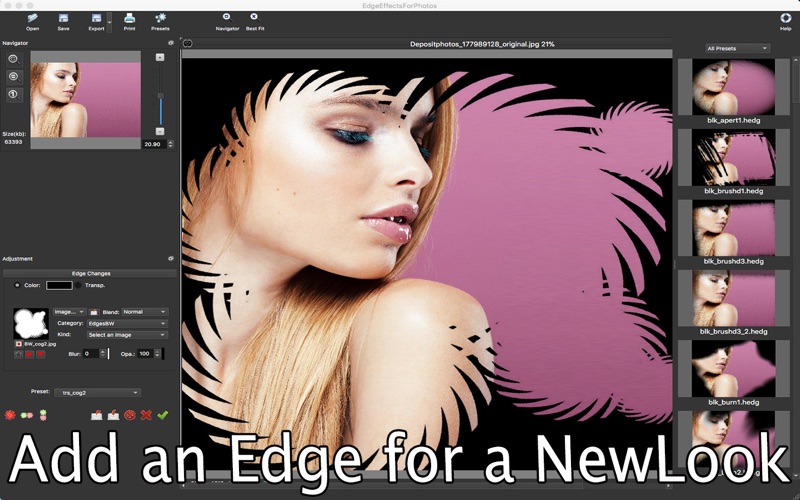Open the Kind dropdown 'Select an Image'
This screenshot has height=500, width=800.
pos(127,335)
